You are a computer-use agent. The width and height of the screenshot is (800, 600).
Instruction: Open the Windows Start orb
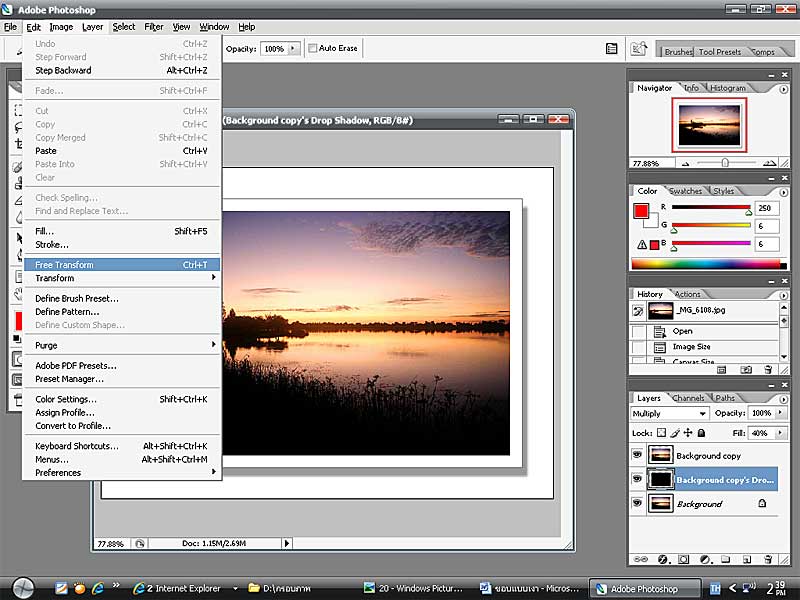pos(22,588)
